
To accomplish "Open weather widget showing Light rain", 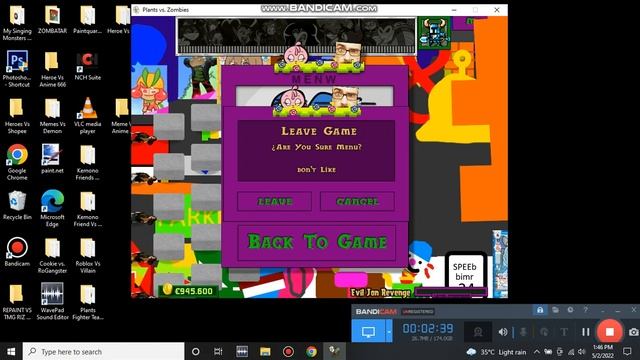I will click(496, 352).
